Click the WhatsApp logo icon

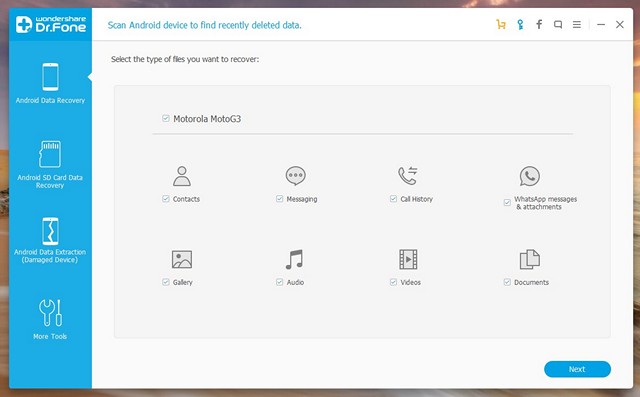pos(529,176)
